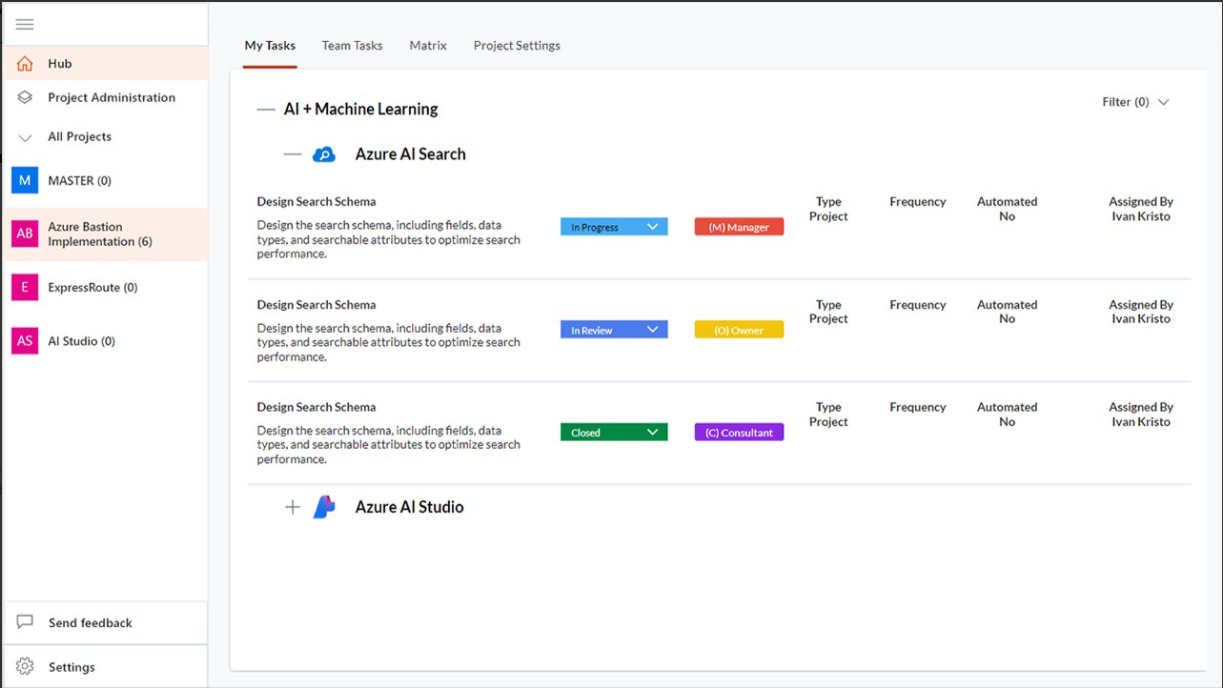
Task: Click Design Search Schema title of Closed task
Action: [x=316, y=407]
